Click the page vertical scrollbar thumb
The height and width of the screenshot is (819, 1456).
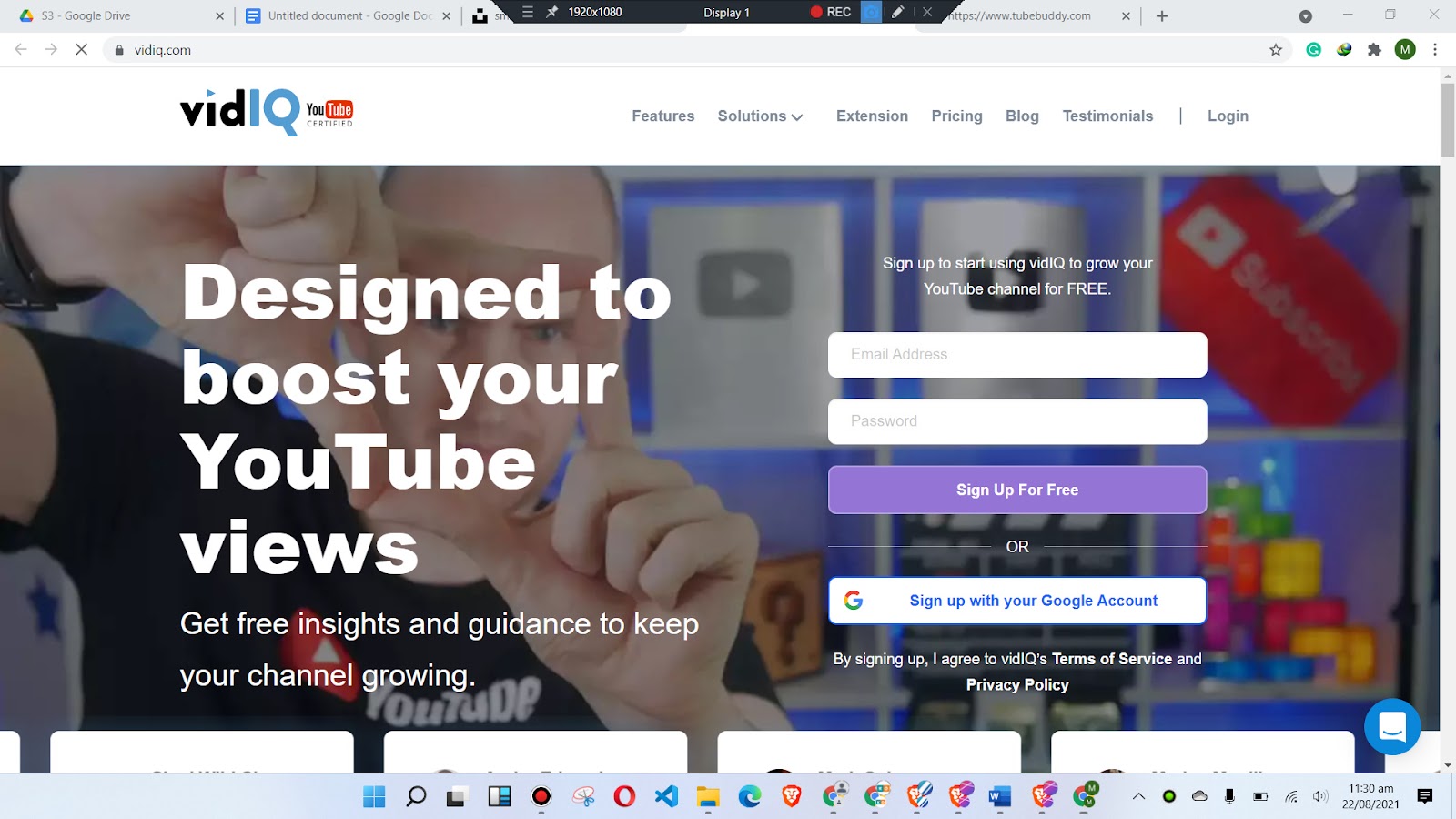(x=1448, y=121)
